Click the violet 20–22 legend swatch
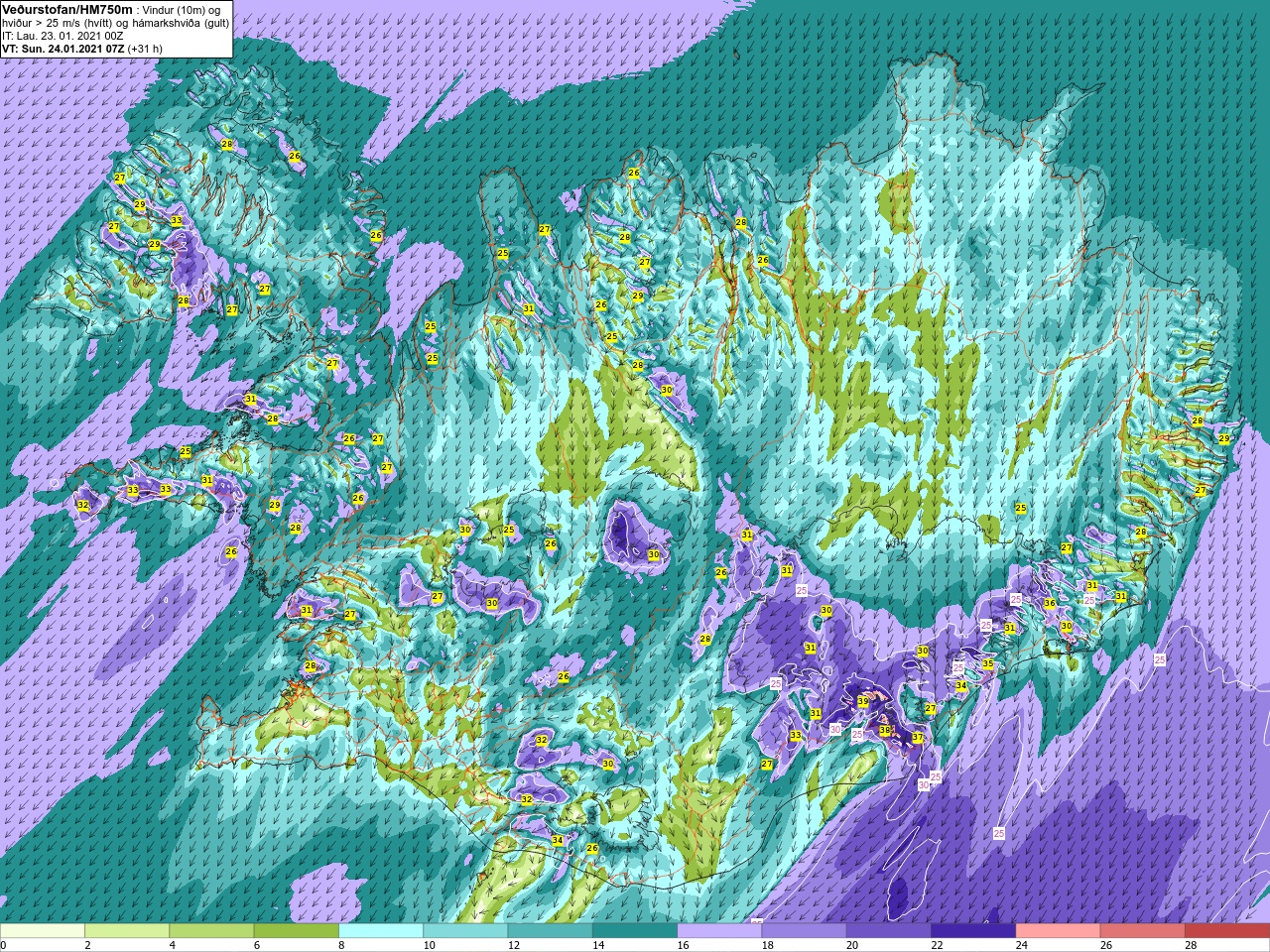Image resolution: width=1270 pixels, height=952 pixels. pos(888,931)
